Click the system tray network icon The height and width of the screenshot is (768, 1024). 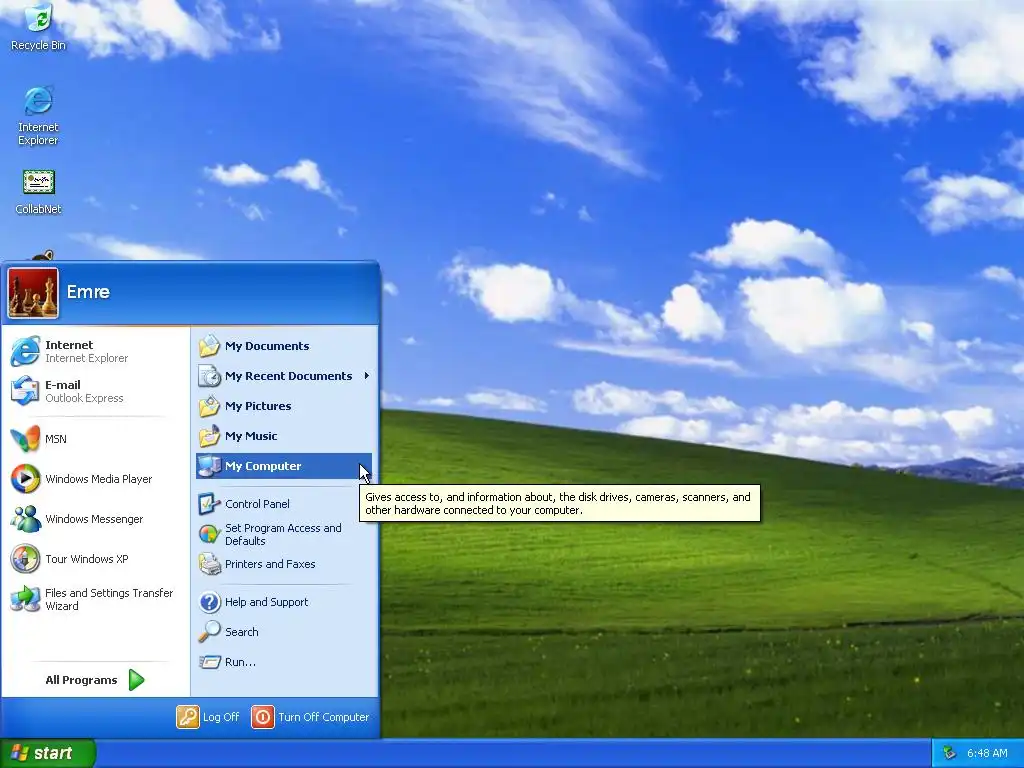pyautogui.click(x=950, y=753)
